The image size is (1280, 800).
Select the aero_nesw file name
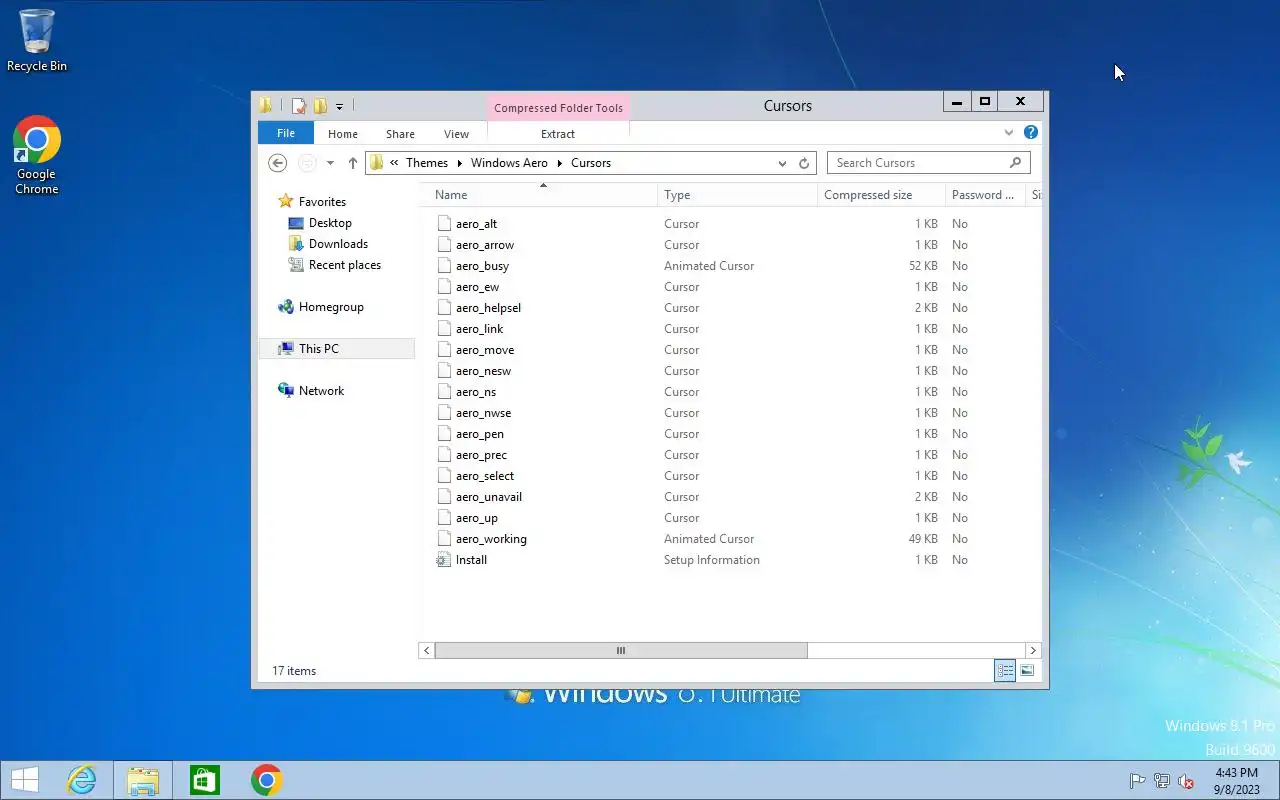483,371
